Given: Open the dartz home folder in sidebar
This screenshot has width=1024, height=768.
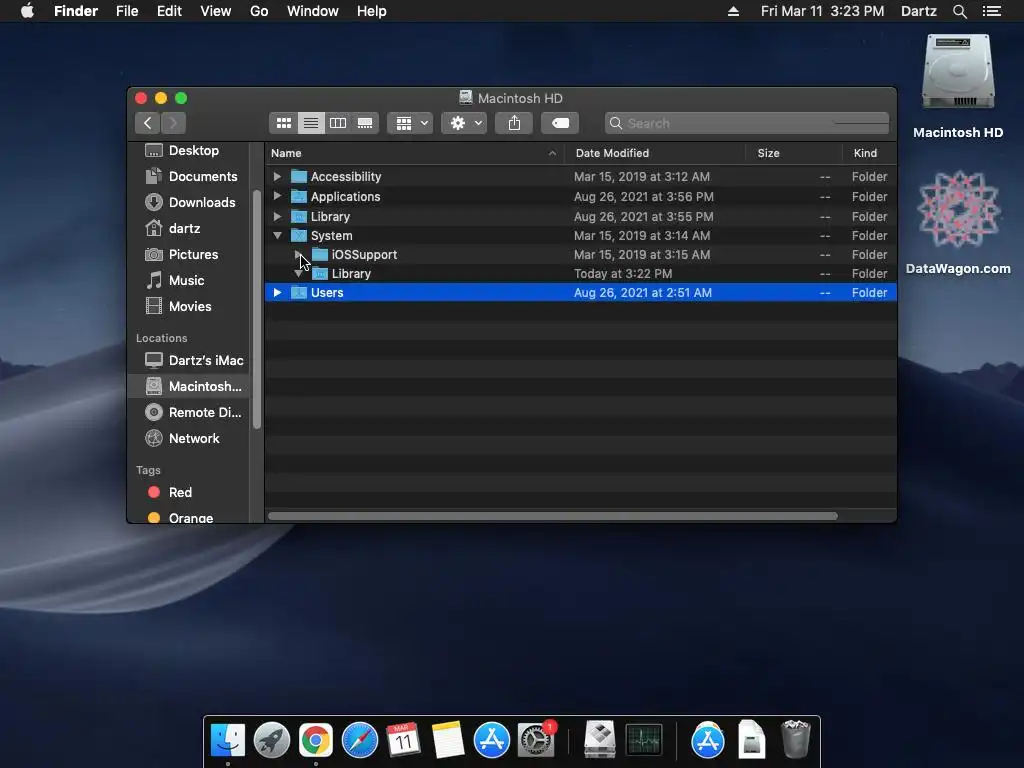Looking at the screenshot, I should [189, 229].
